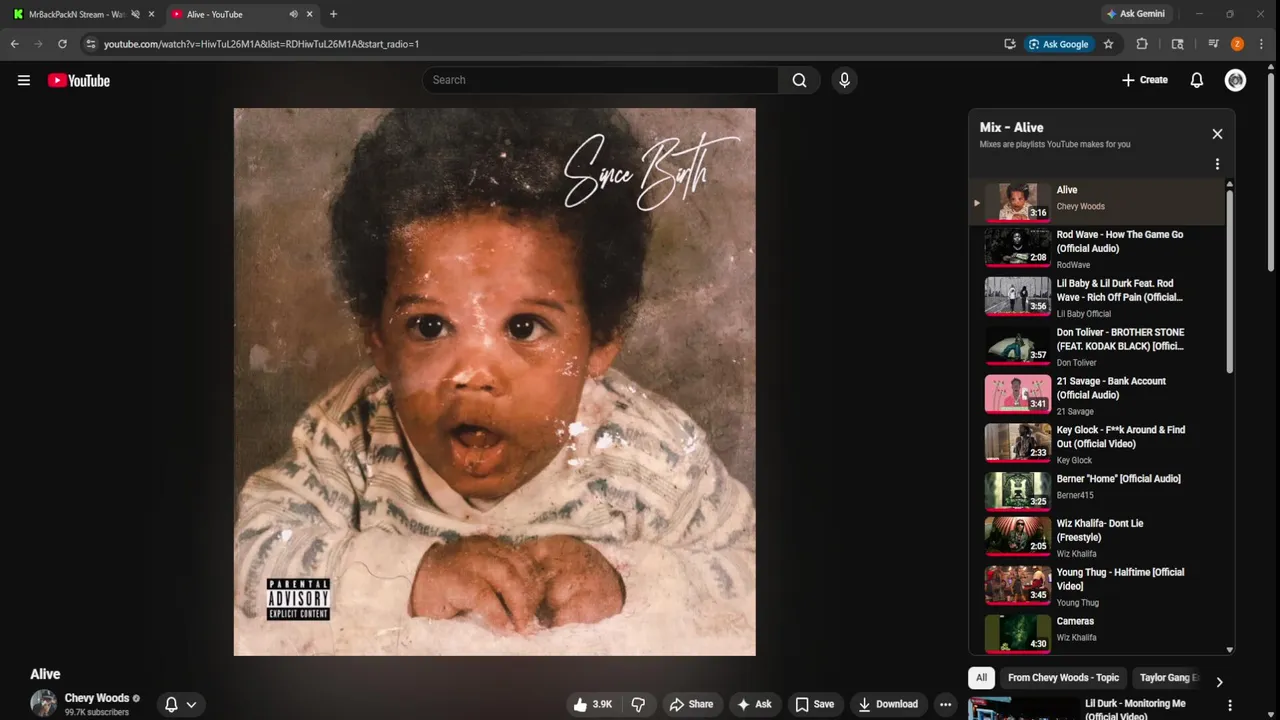The image size is (1280, 720).
Task: Open Ask Gemini in the title bar
Action: pyautogui.click(x=1135, y=14)
